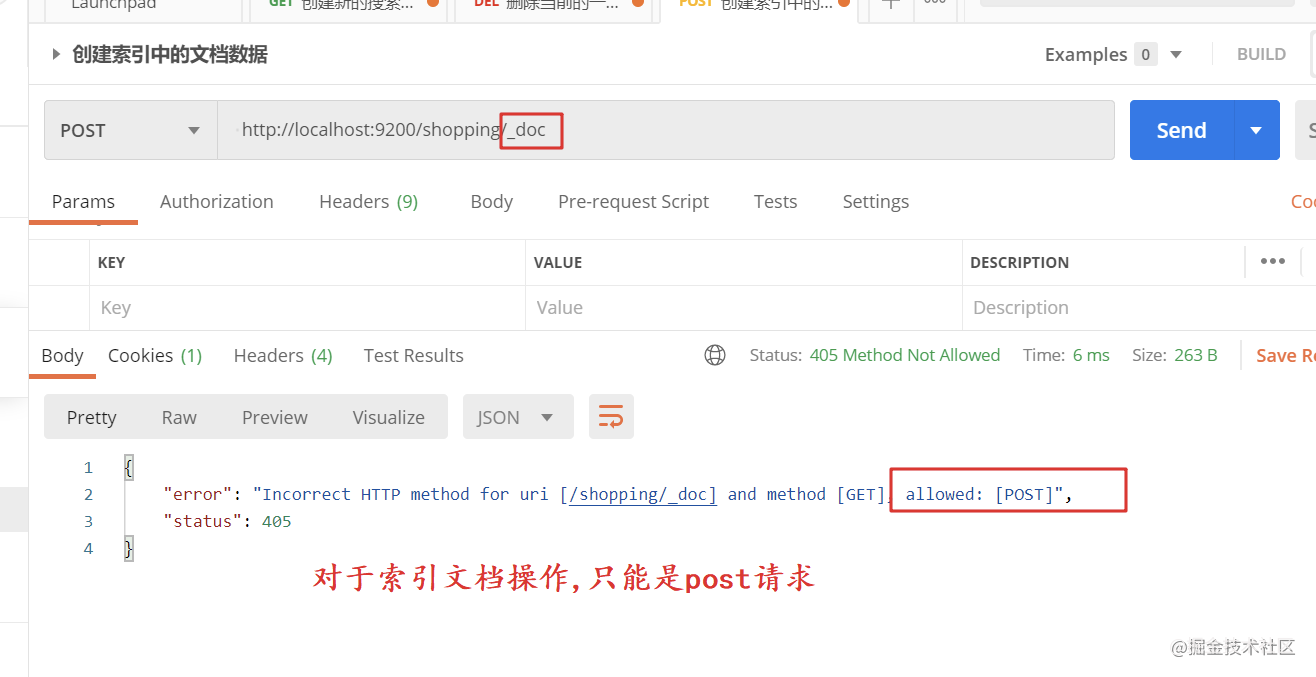Click the Key parameter input
The image size is (1316, 677).
point(307,307)
